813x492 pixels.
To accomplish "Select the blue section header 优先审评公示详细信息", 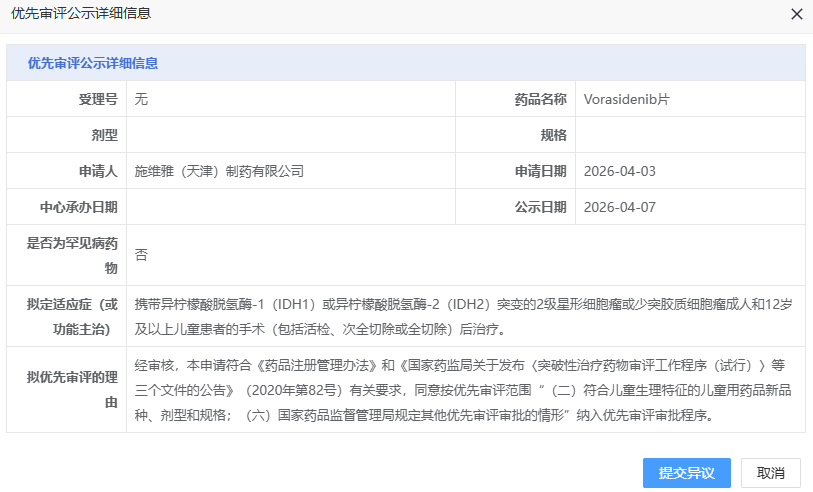I will [93, 63].
